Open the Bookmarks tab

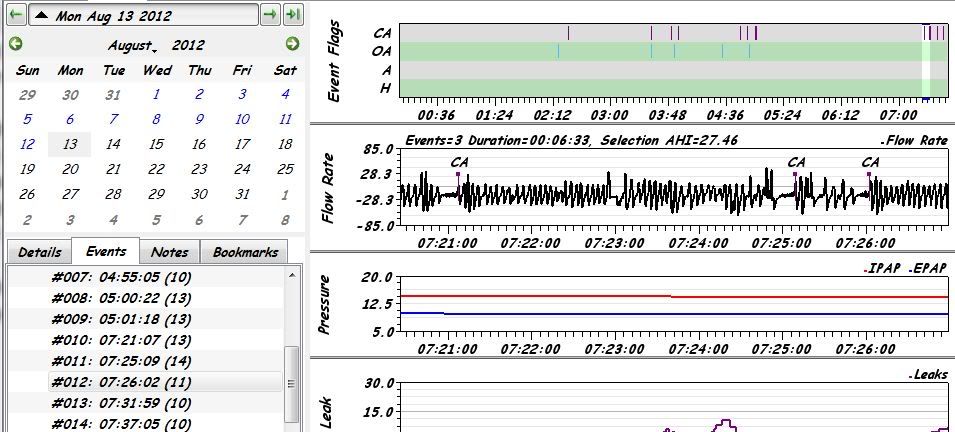coord(244,252)
